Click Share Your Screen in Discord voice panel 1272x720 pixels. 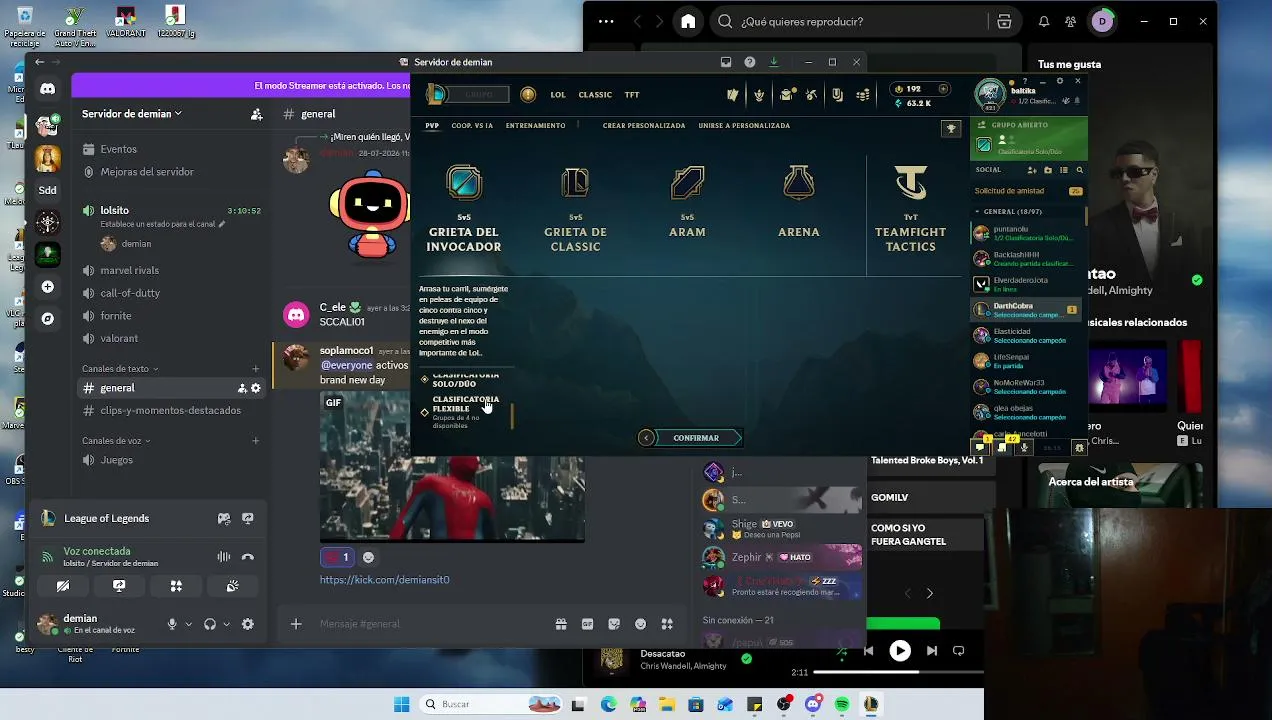119,586
